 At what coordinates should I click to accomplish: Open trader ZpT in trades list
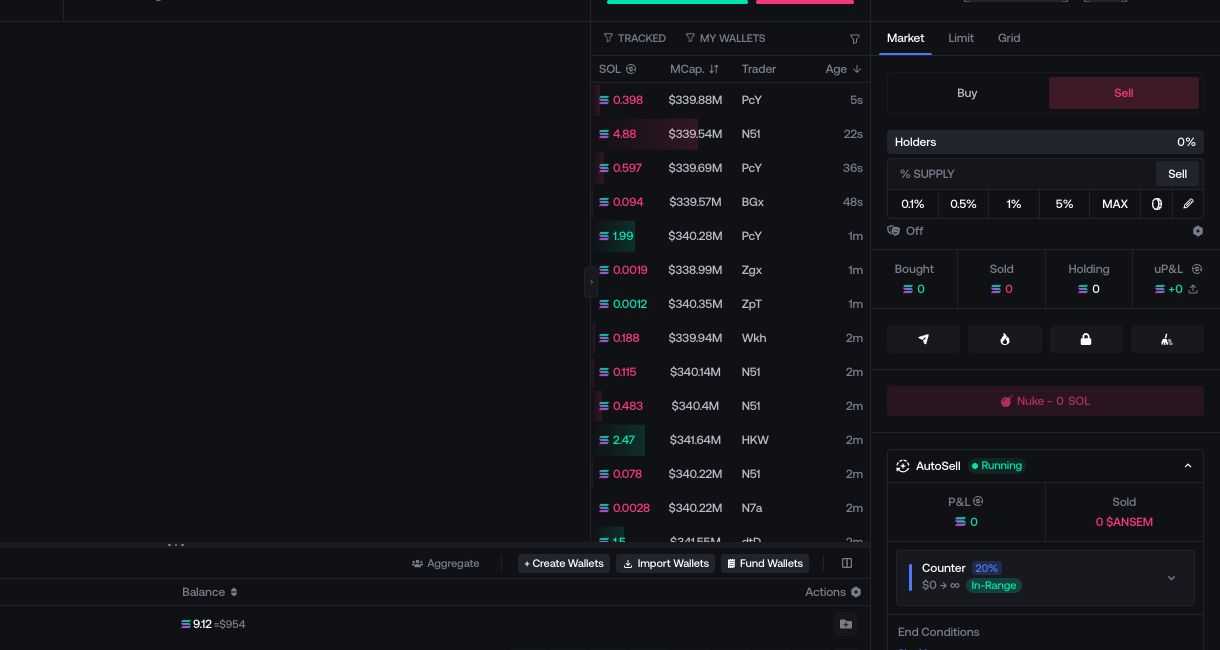coord(751,304)
